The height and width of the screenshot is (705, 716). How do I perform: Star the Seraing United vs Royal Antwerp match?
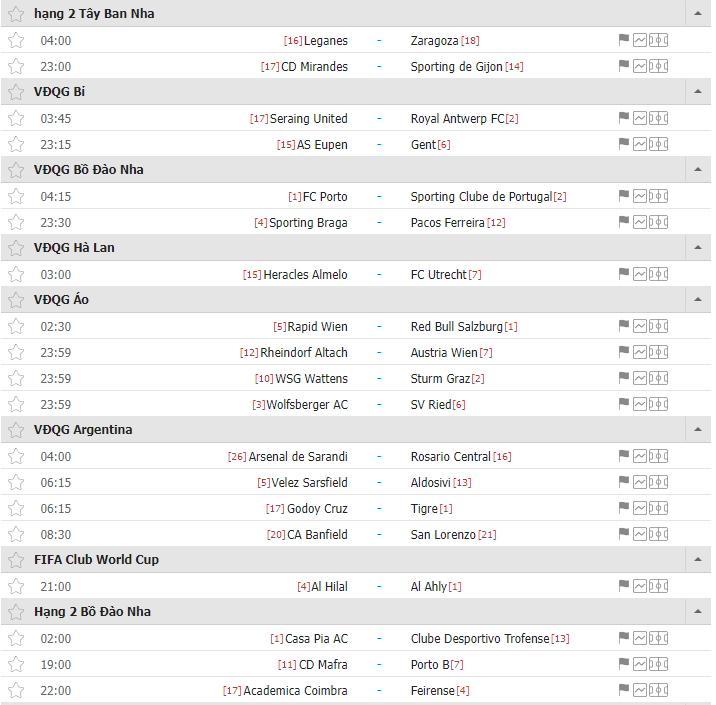pos(15,118)
